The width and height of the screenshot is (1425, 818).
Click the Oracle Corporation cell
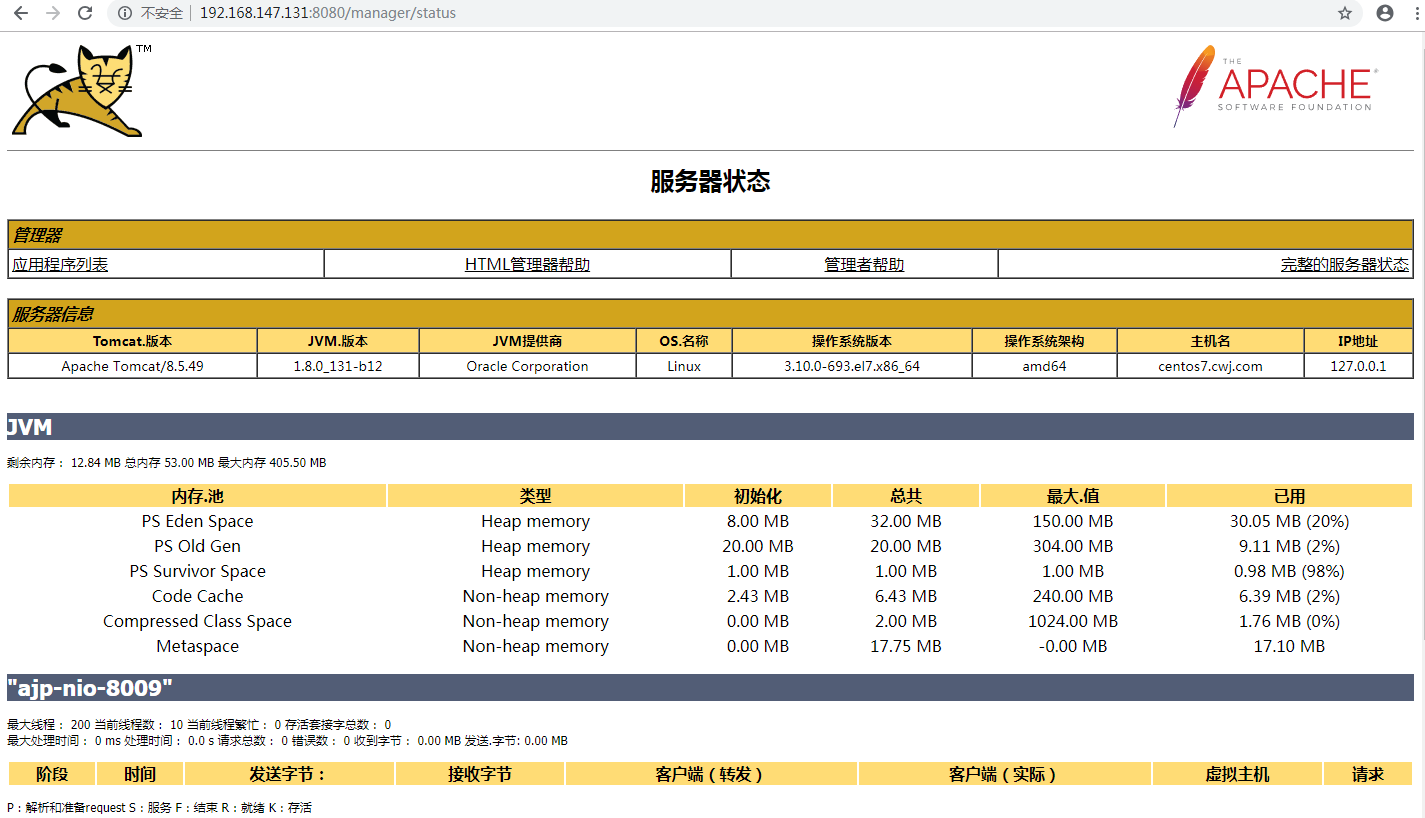(527, 366)
